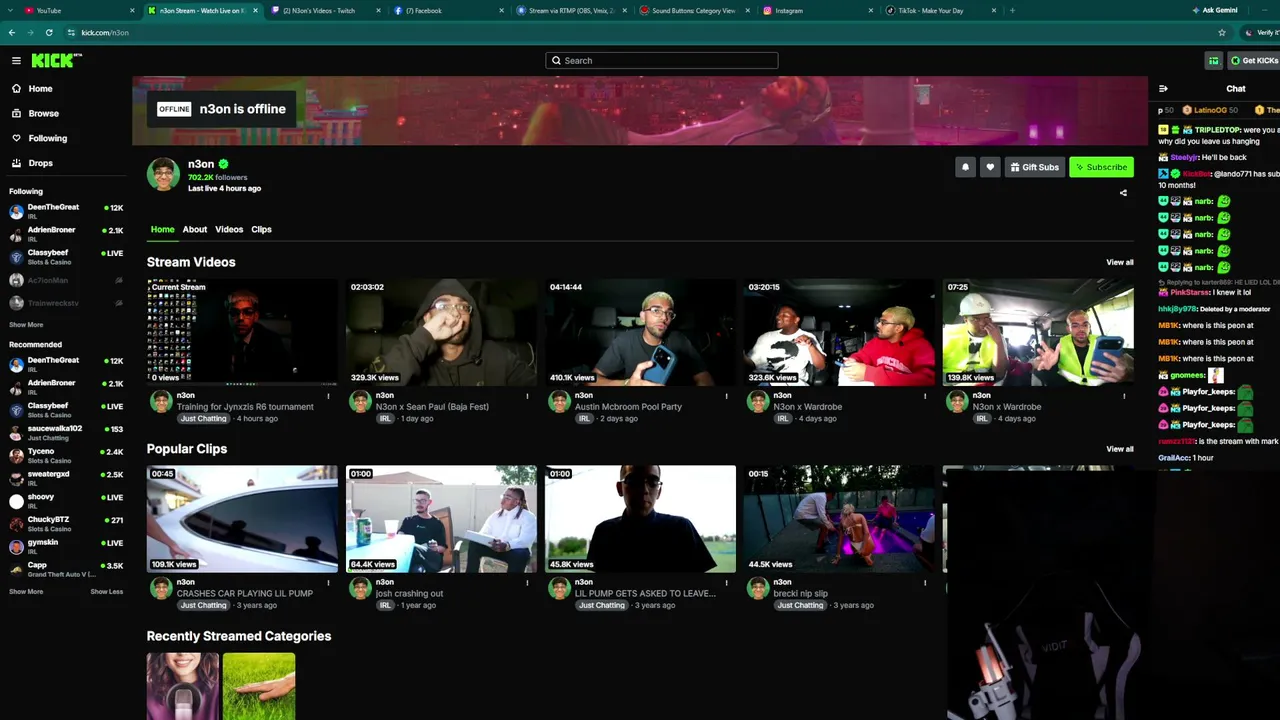The height and width of the screenshot is (720, 1280).
Task: Click the browser back arrow
Action: (12, 33)
